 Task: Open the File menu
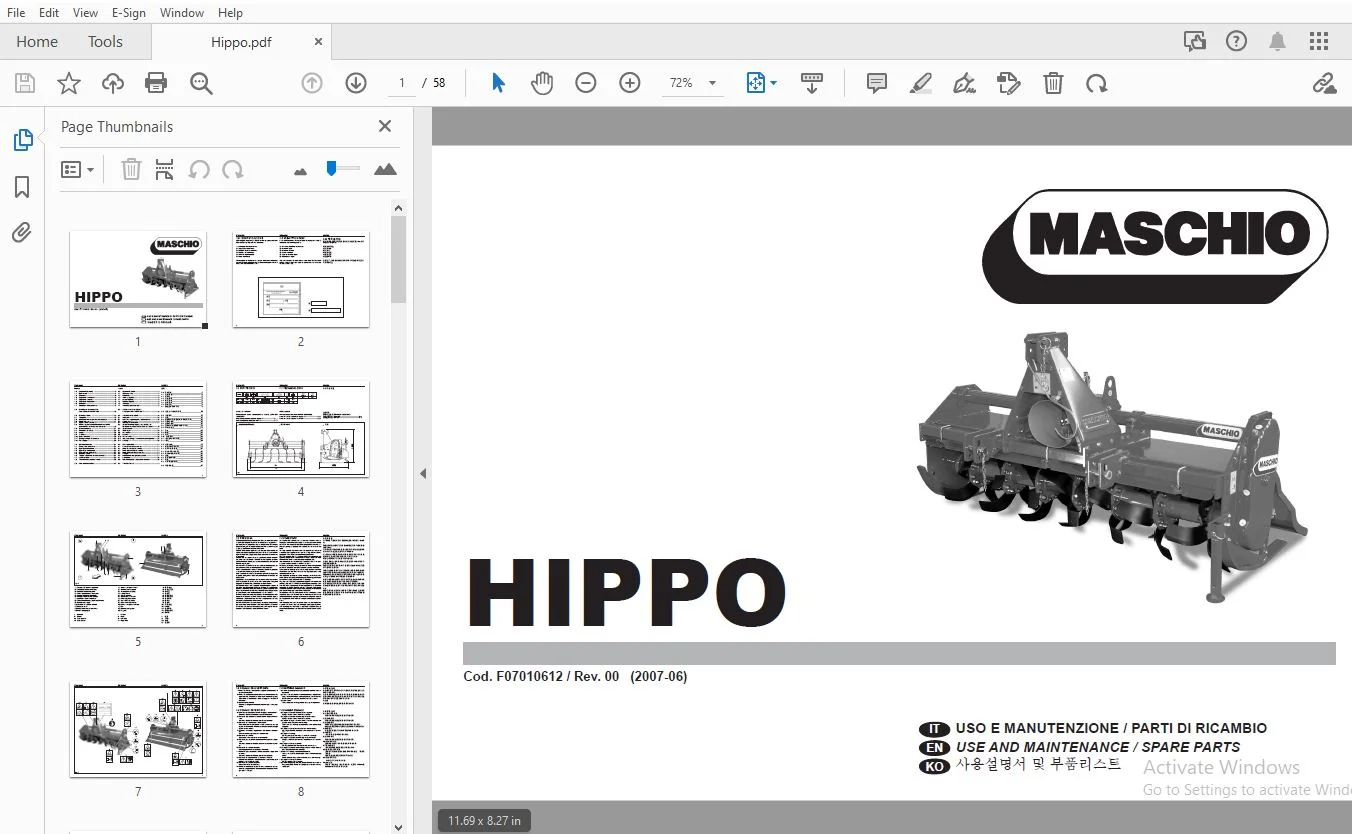[x=17, y=13]
